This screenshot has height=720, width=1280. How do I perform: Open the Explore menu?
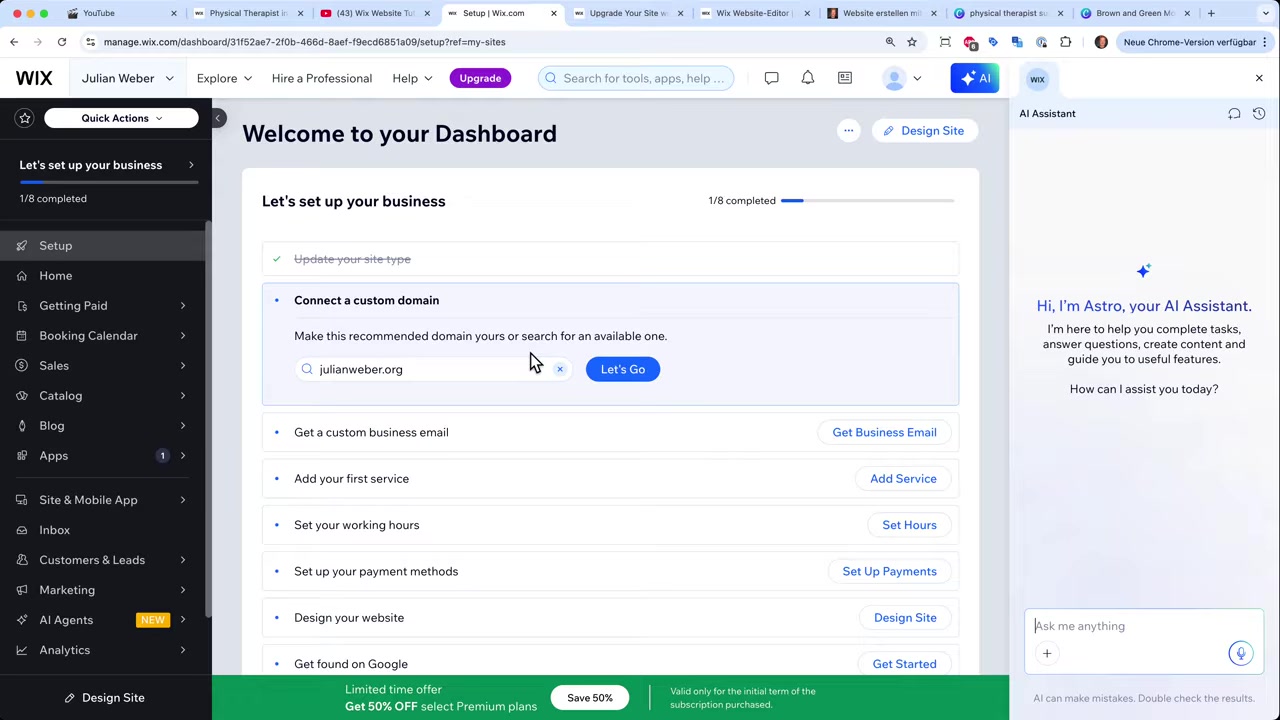pyautogui.click(x=224, y=78)
